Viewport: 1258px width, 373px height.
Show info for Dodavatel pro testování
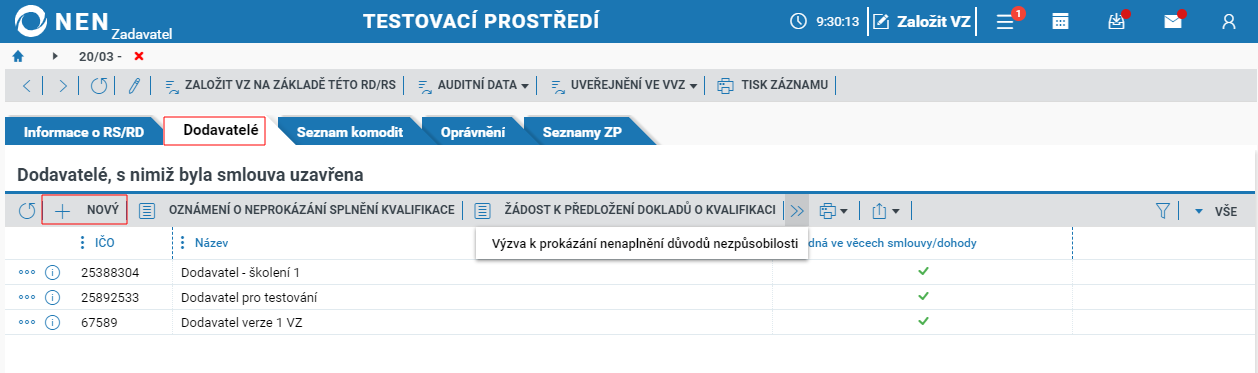coord(53,297)
